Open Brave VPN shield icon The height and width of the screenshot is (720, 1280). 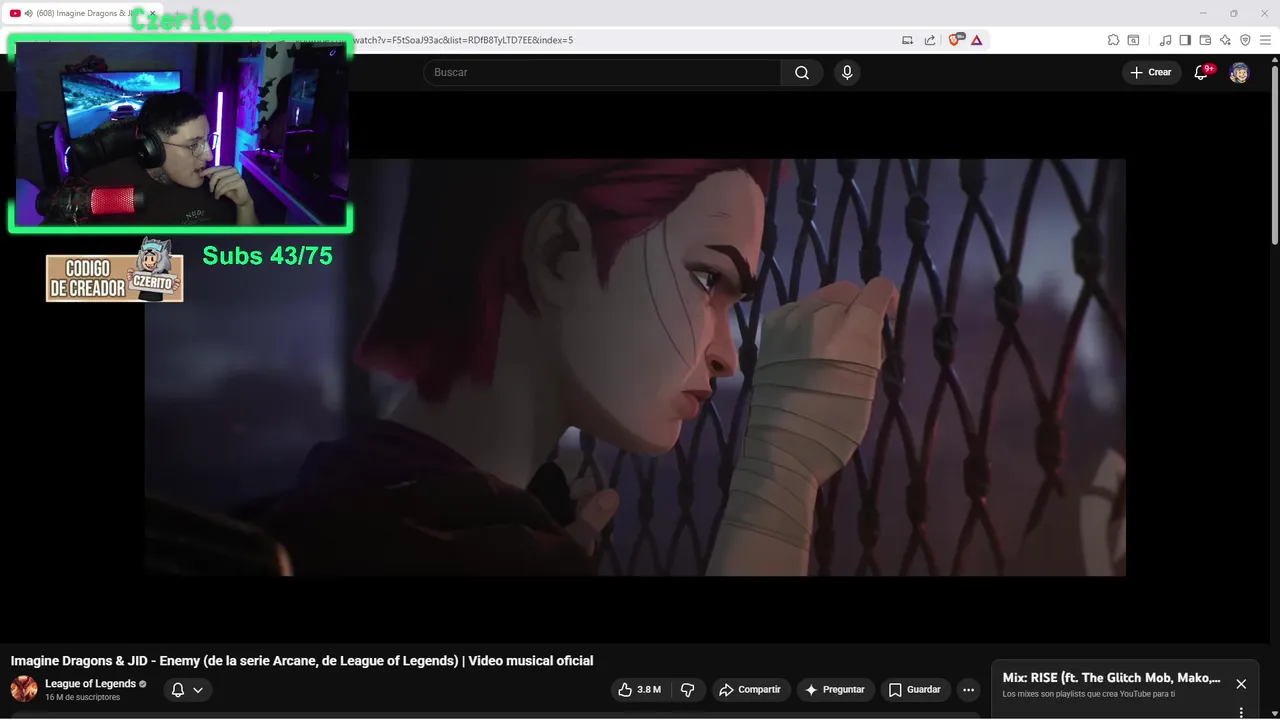[x=1245, y=40]
